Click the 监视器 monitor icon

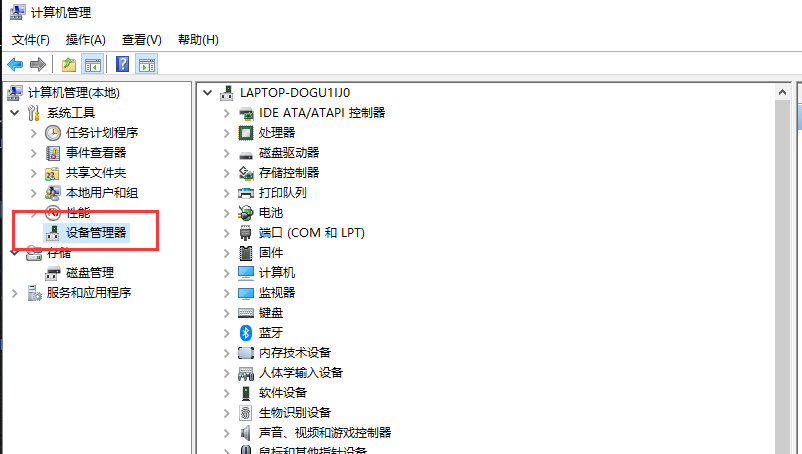pyautogui.click(x=246, y=293)
